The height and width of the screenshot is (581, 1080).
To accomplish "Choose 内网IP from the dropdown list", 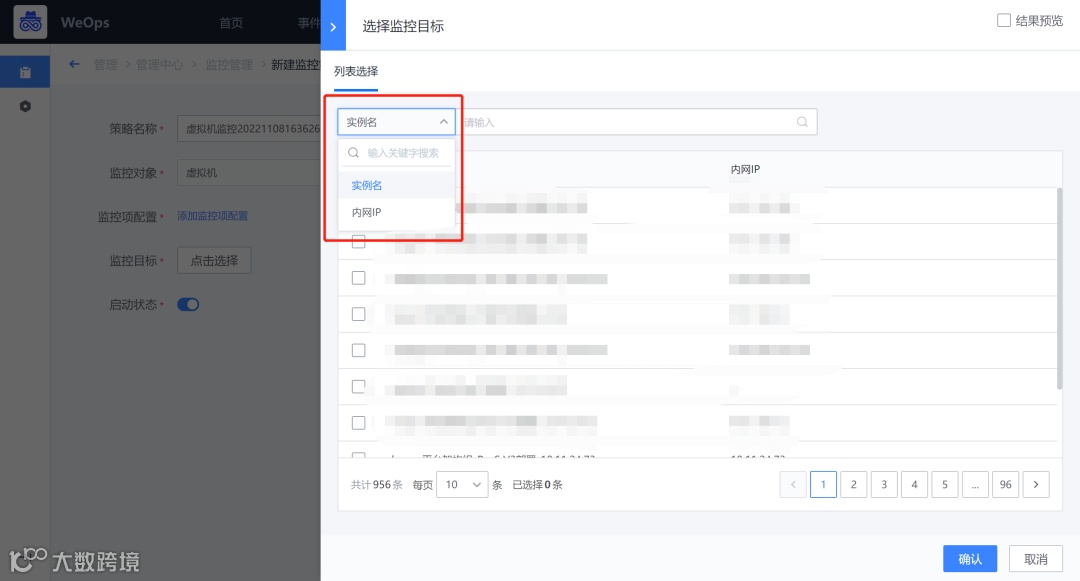I will (x=396, y=212).
